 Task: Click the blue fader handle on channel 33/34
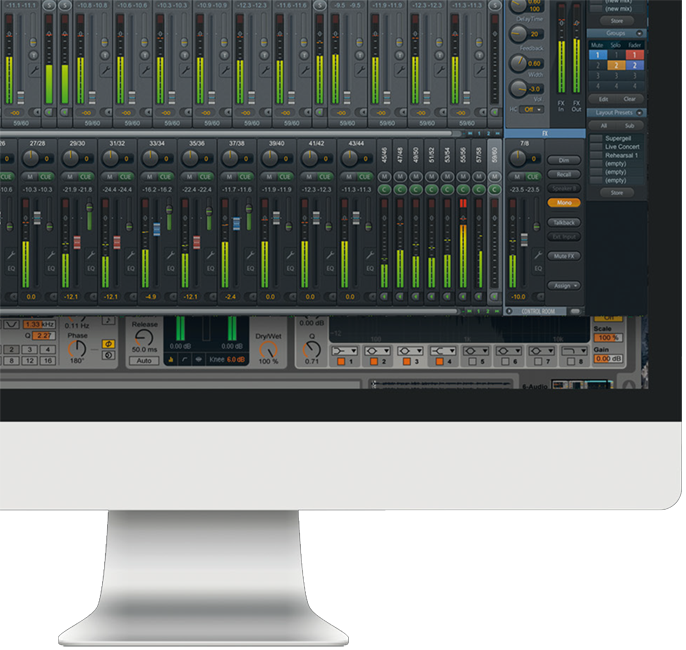pos(156,230)
